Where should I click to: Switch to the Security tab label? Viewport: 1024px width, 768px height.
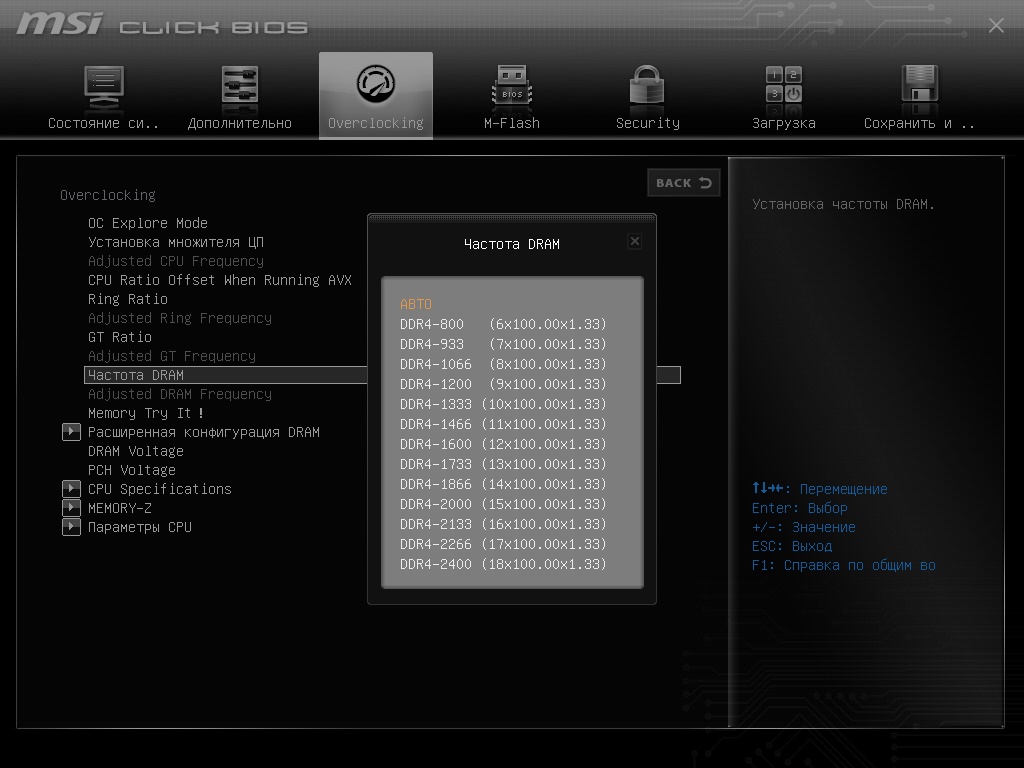pyautogui.click(x=648, y=123)
